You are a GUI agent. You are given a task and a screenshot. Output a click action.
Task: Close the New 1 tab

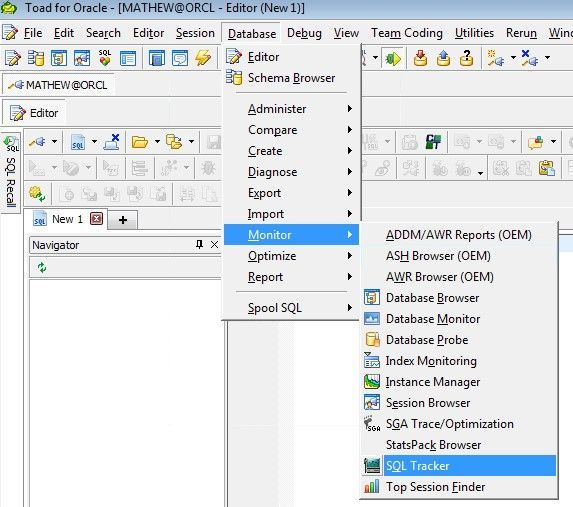click(x=96, y=219)
